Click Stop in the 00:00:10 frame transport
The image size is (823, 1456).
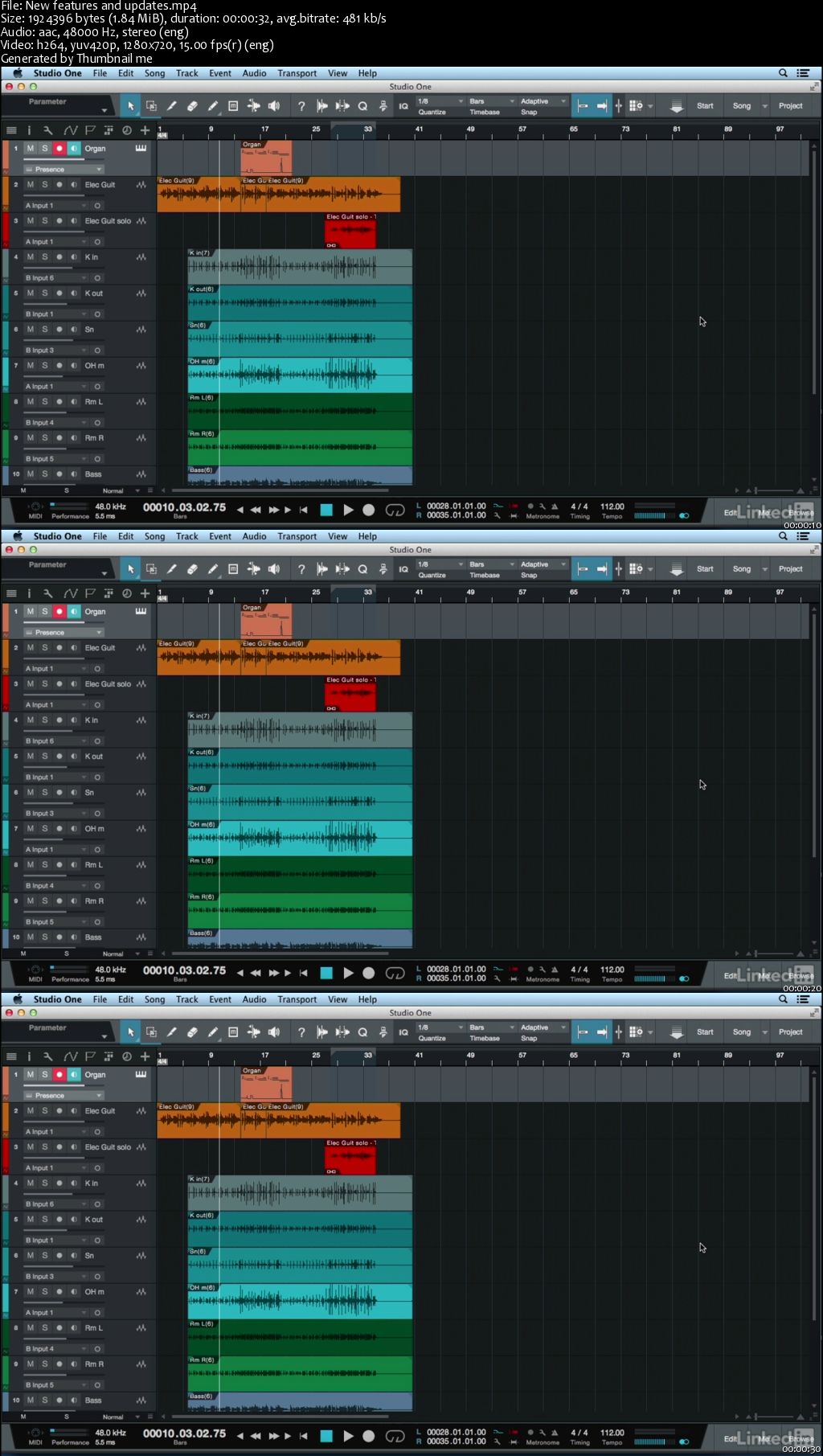coord(326,510)
